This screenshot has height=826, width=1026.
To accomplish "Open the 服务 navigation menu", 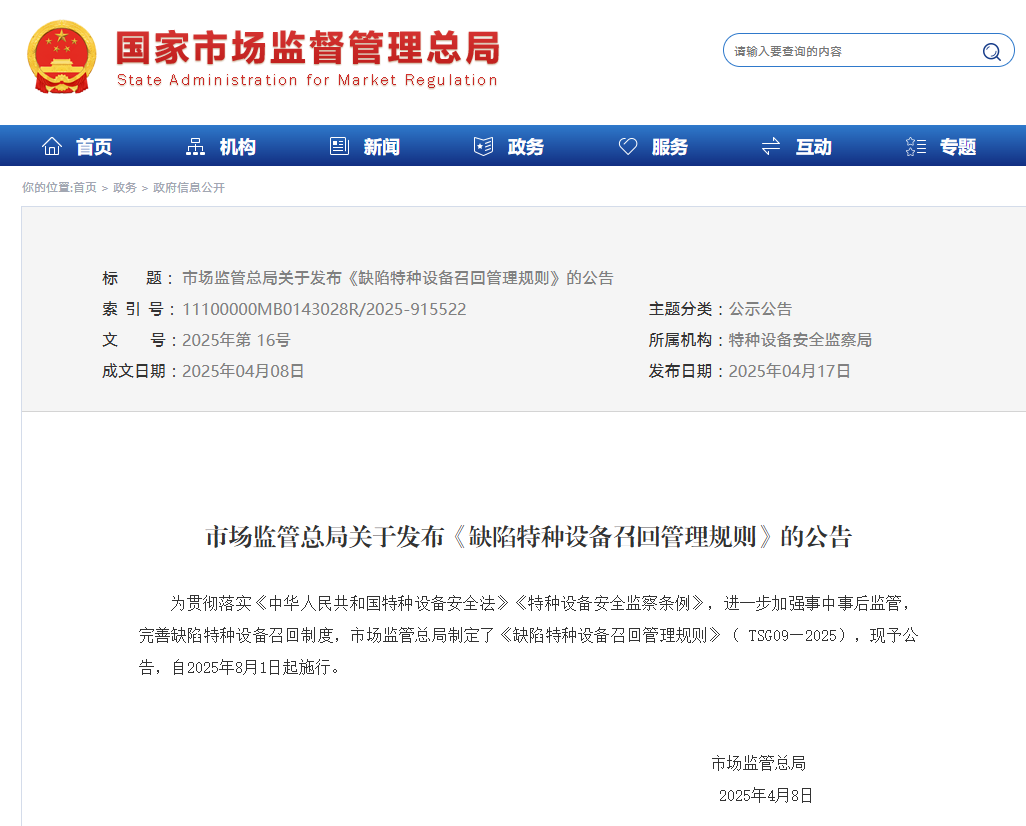I will tap(669, 147).
